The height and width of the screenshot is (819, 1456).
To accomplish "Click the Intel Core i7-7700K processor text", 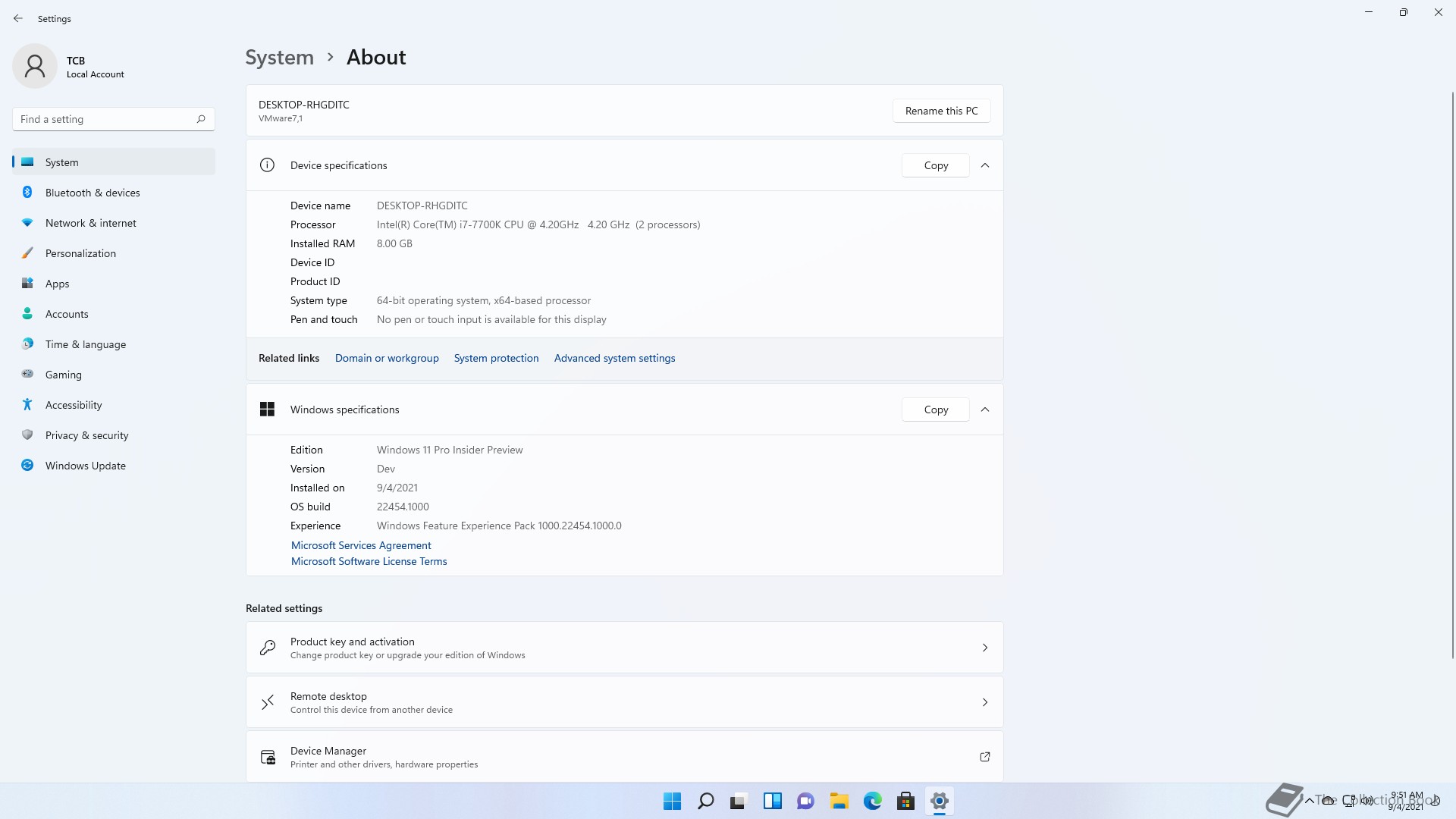I will pos(538,224).
